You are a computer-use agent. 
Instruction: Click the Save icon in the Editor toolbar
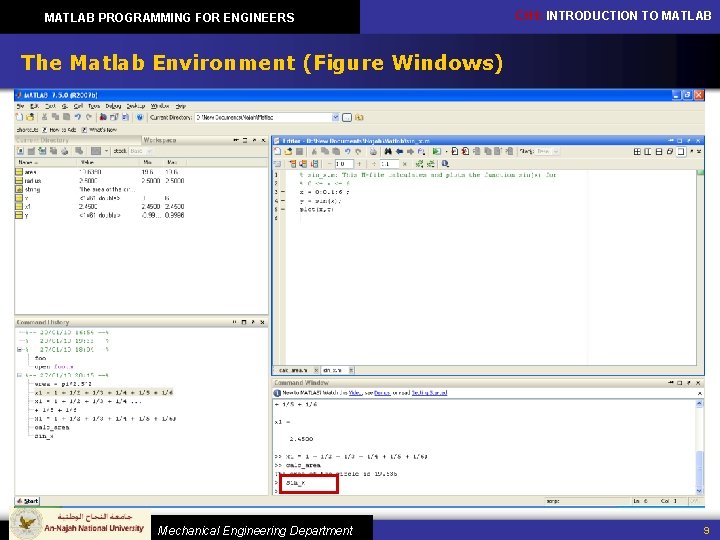tap(299, 152)
